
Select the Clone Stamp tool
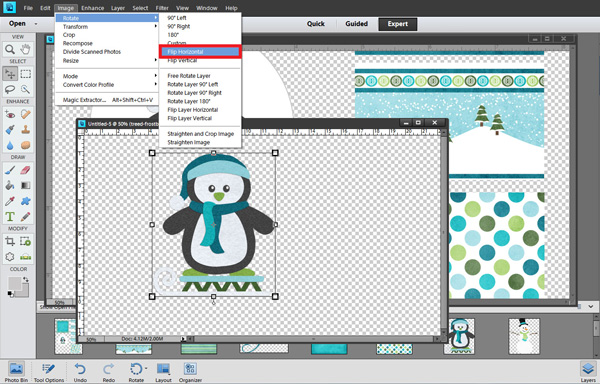[26, 130]
